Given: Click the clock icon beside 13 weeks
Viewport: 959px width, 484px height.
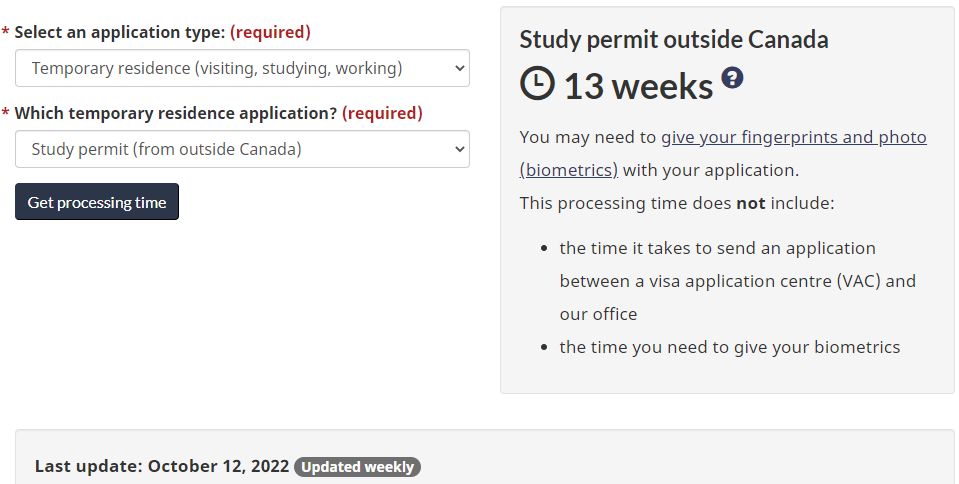Looking at the screenshot, I should point(537,85).
